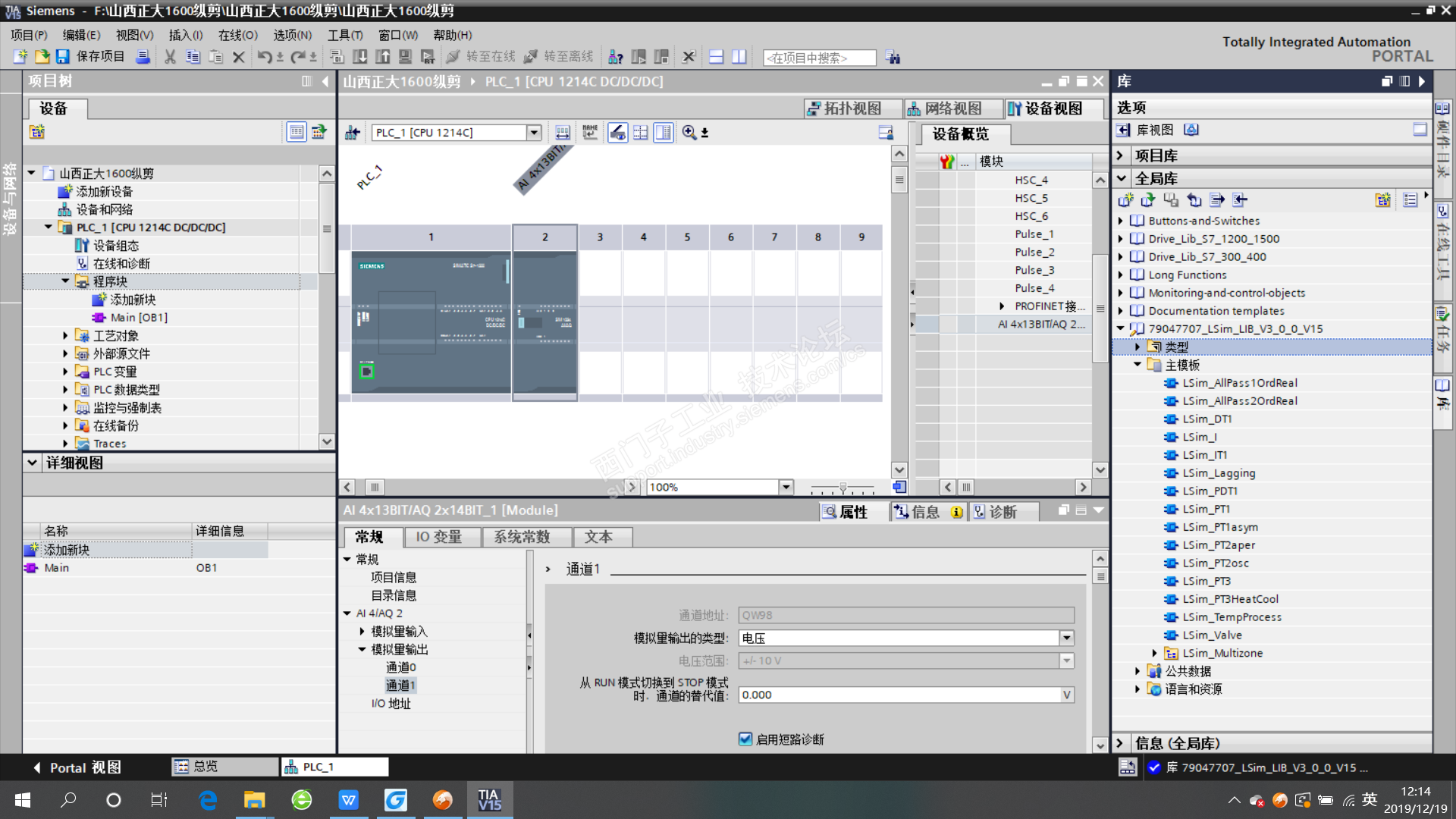
Task: Click the zoom slider in device view
Action: (842, 488)
